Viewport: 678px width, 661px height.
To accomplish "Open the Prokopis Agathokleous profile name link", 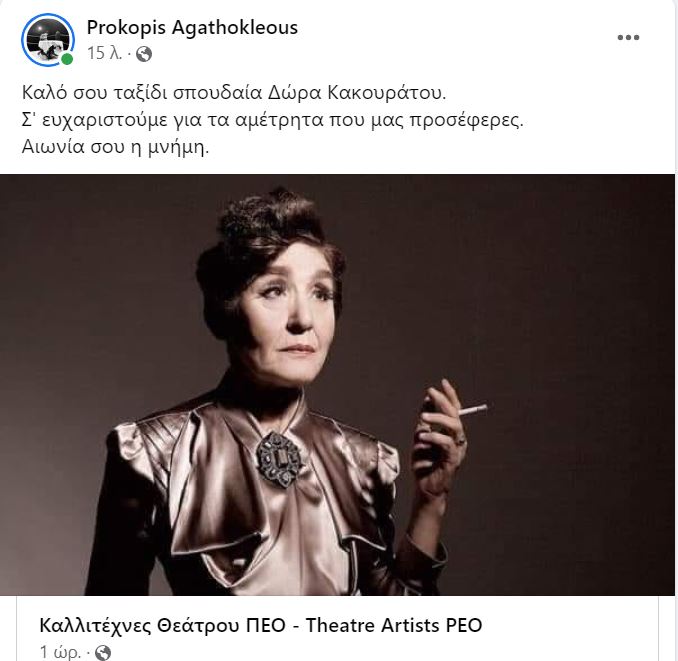I will click(192, 28).
